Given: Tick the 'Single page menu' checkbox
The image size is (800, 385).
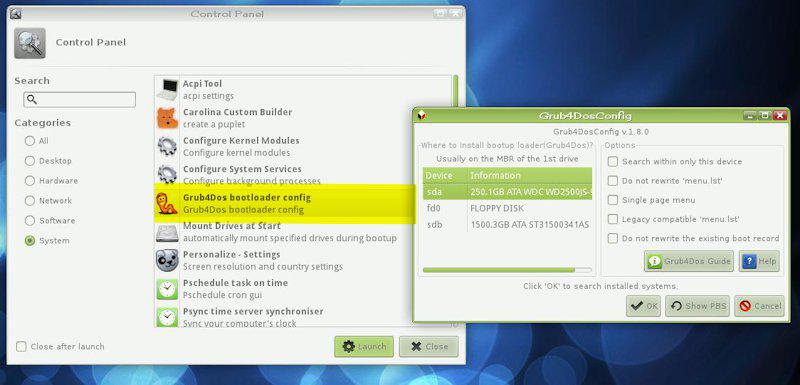Looking at the screenshot, I should click(613, 200).
